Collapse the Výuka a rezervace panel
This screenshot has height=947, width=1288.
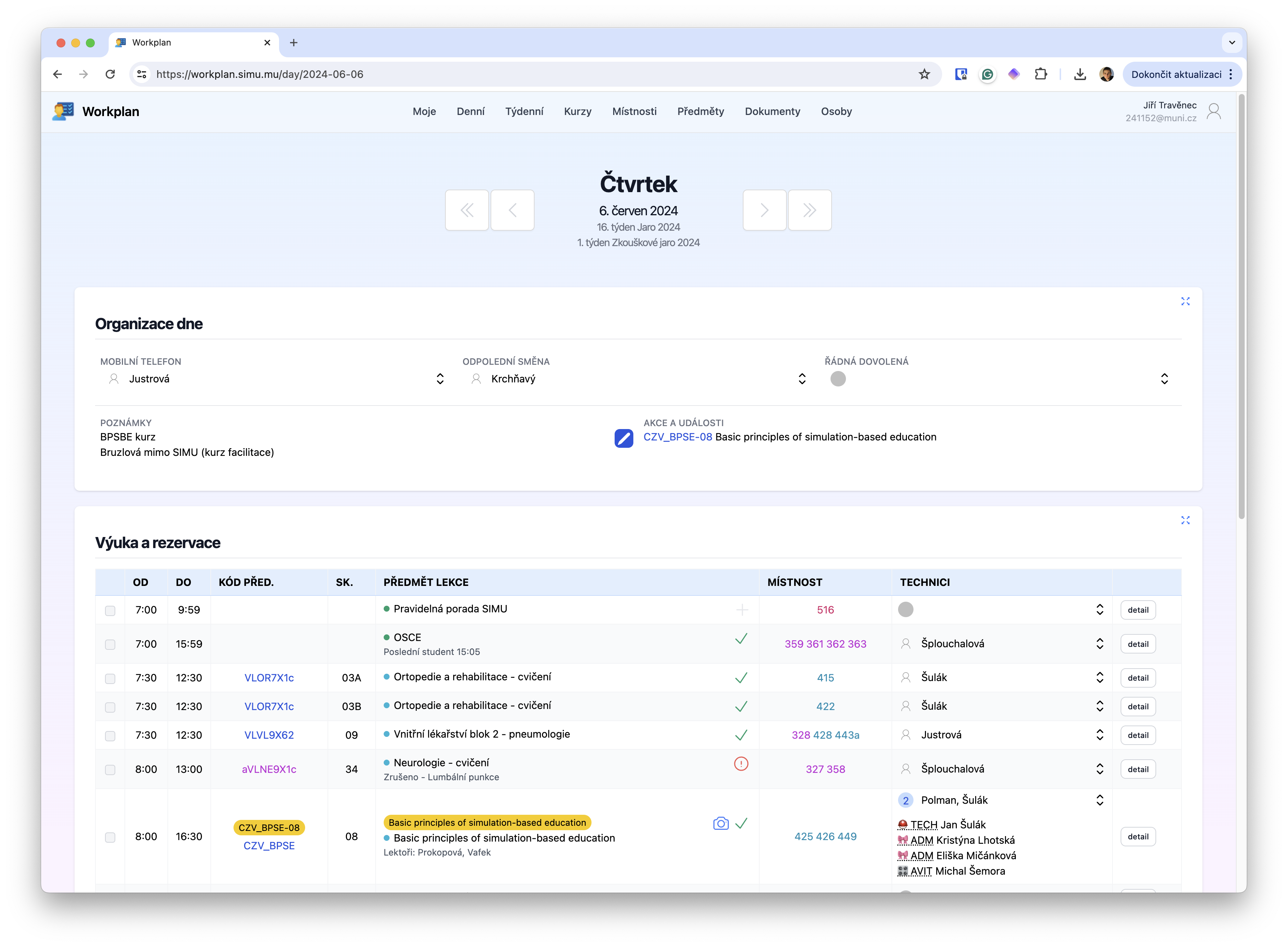click(1185, 521)
